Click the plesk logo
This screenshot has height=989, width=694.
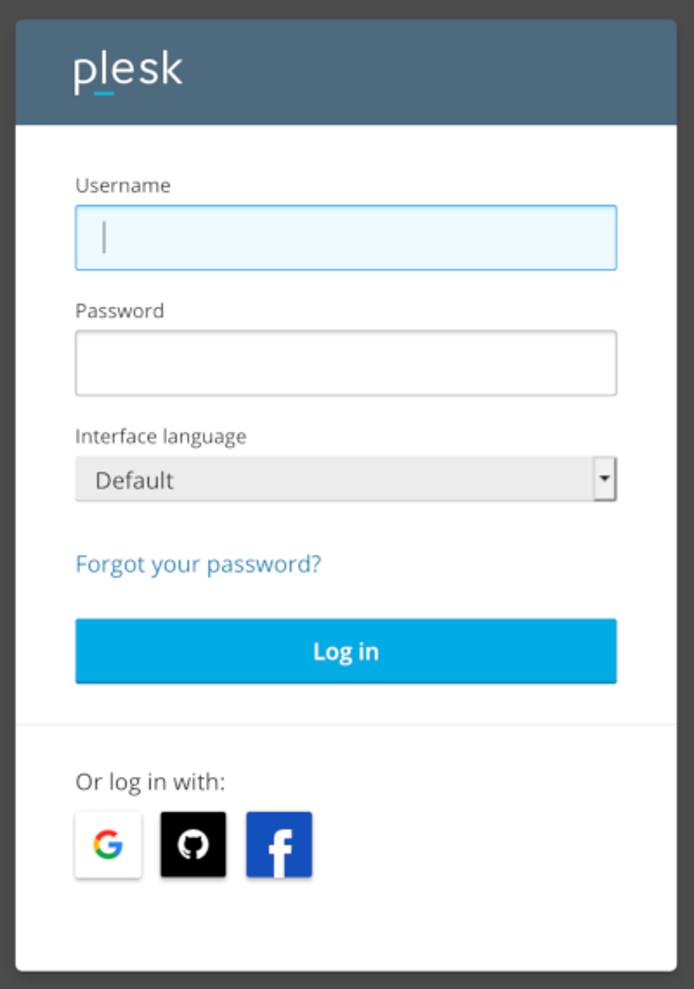tap(128, 70)
